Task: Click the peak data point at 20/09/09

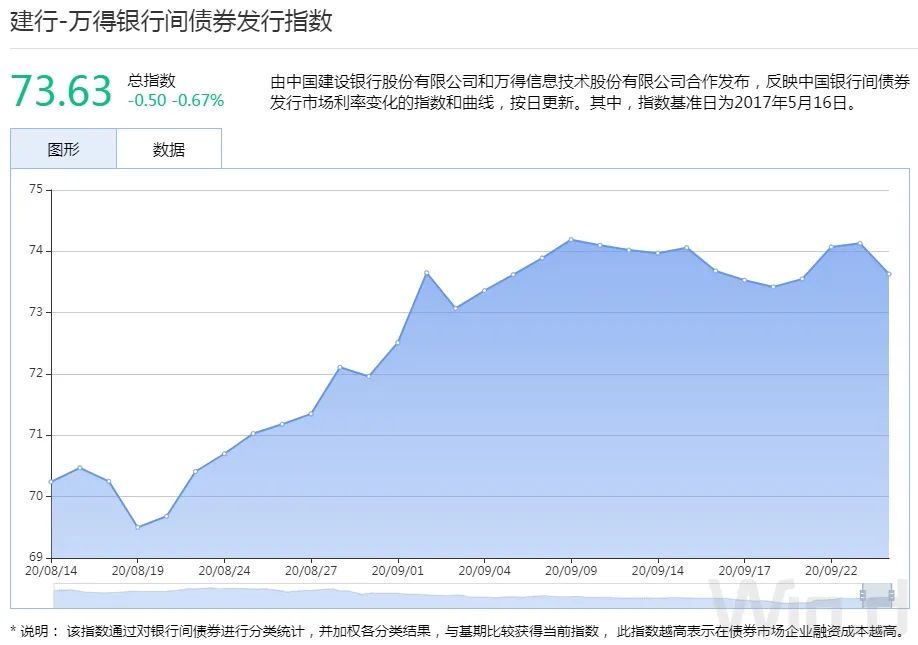Action: point(571,239)
